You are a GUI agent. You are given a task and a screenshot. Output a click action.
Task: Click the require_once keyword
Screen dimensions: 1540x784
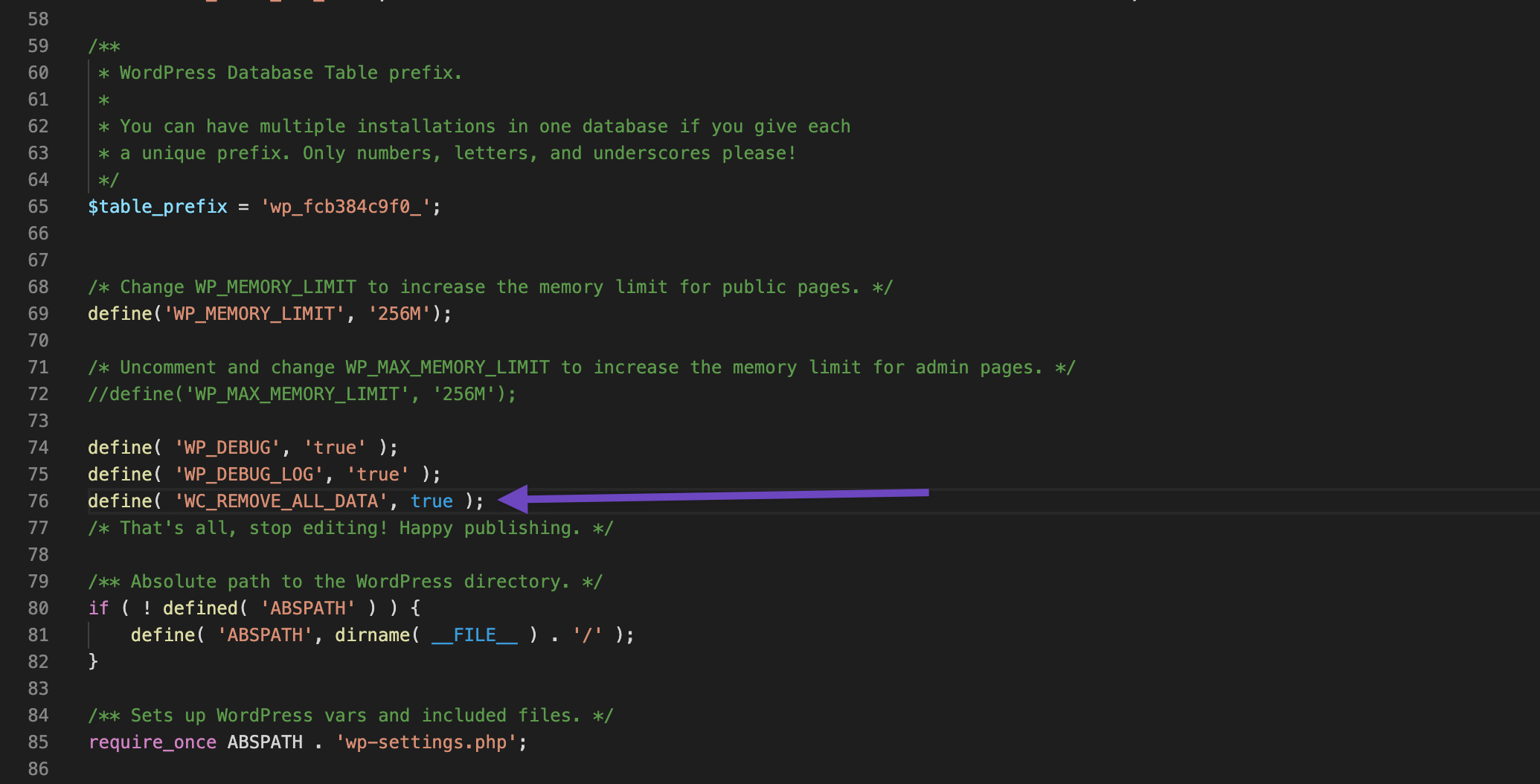(x=152, y=742)
